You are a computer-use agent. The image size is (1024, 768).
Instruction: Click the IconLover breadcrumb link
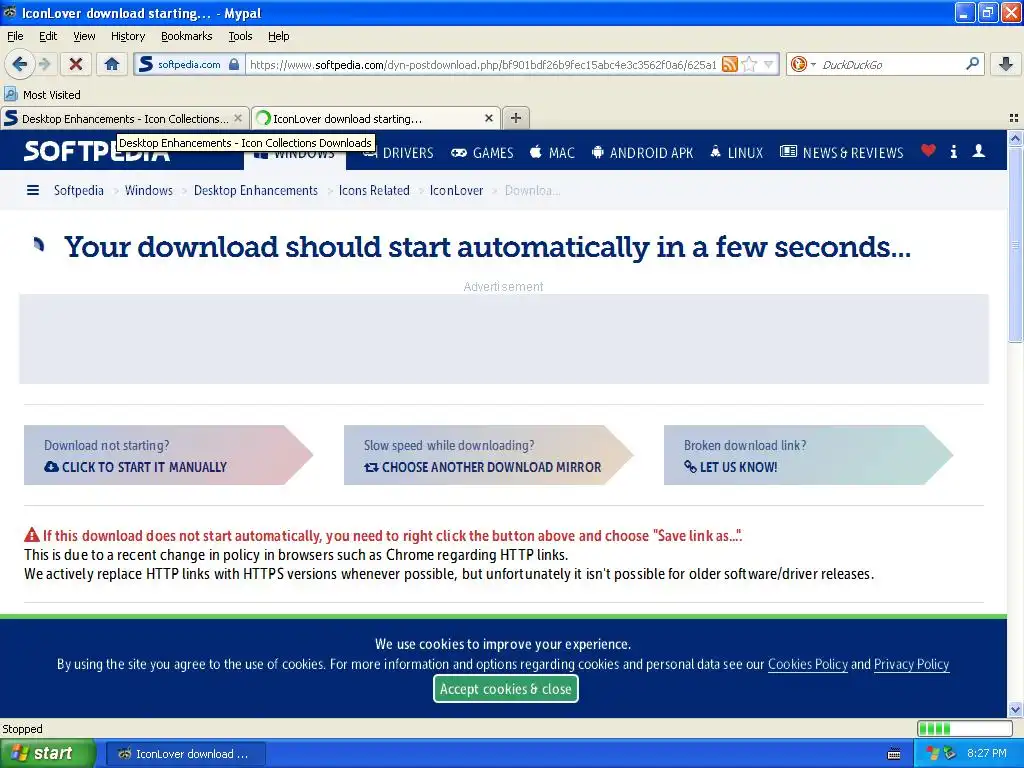(x=456, y=190)
